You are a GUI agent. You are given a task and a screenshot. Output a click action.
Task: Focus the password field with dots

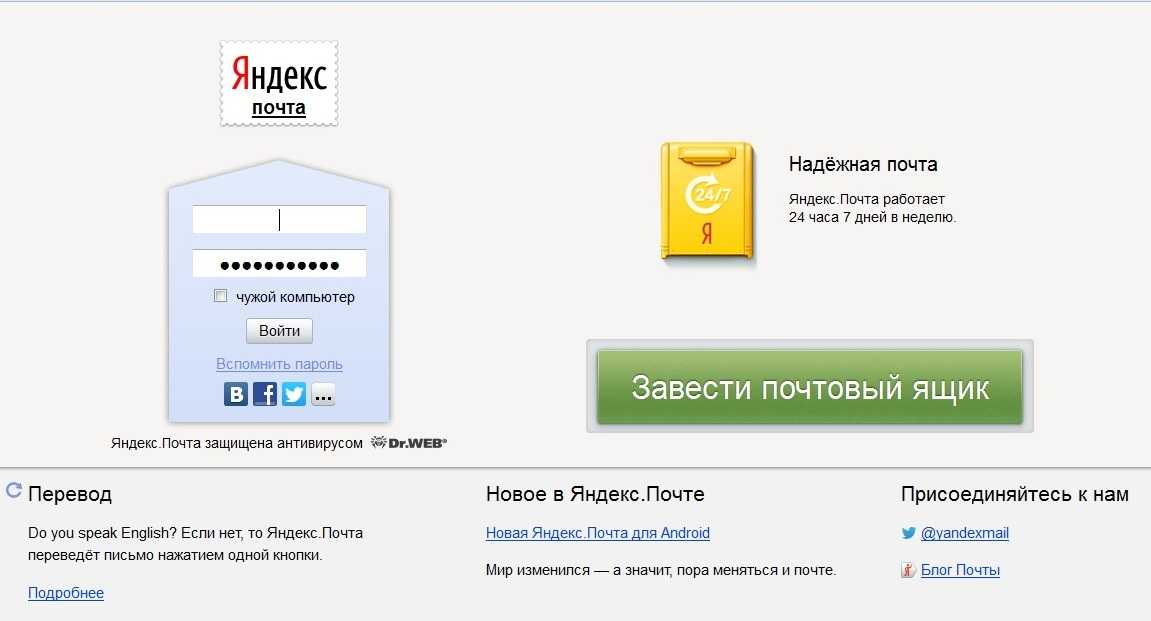(x=279, y=264)
